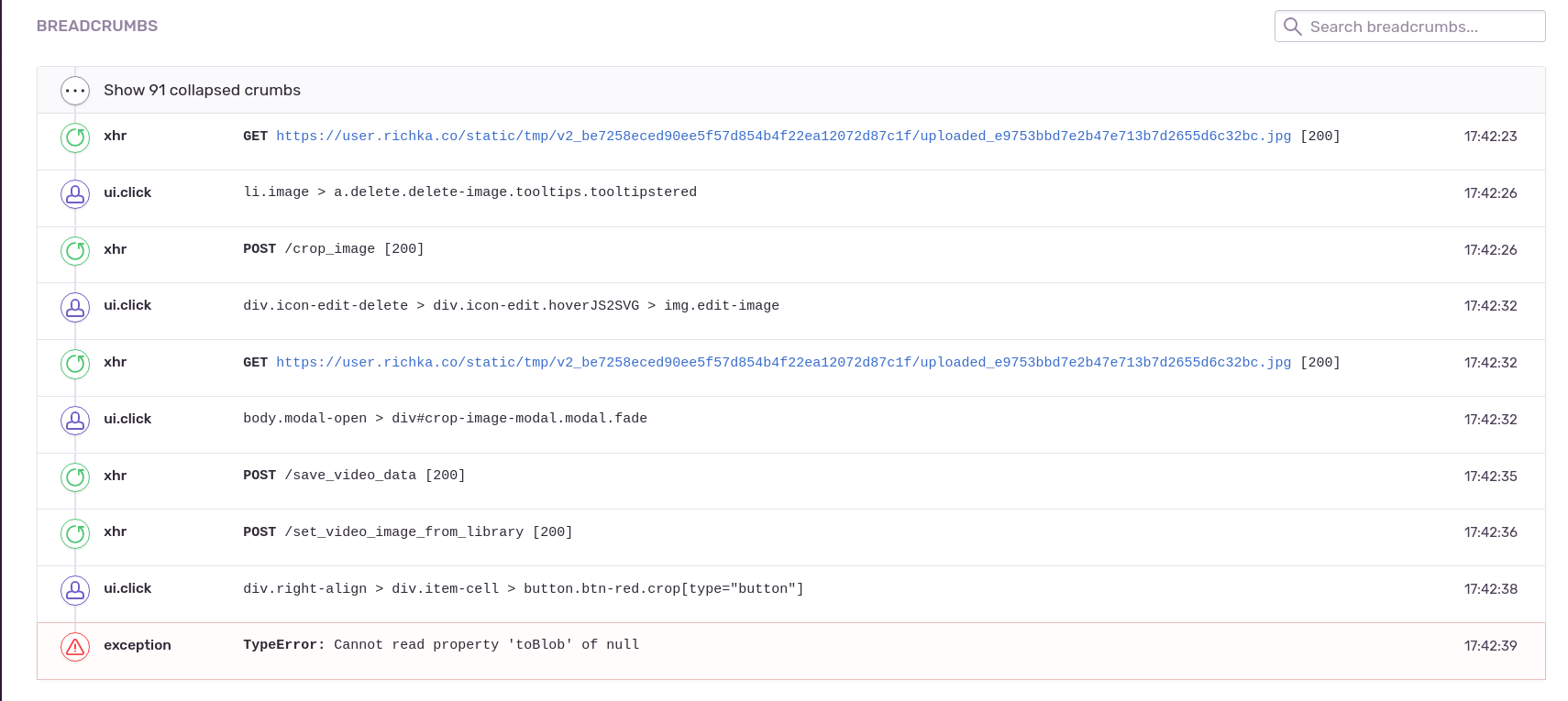Select 'body.modal-open > div#crop-image-modal' text
Screen dimensions: 1568x701
(x=445, y=418)
